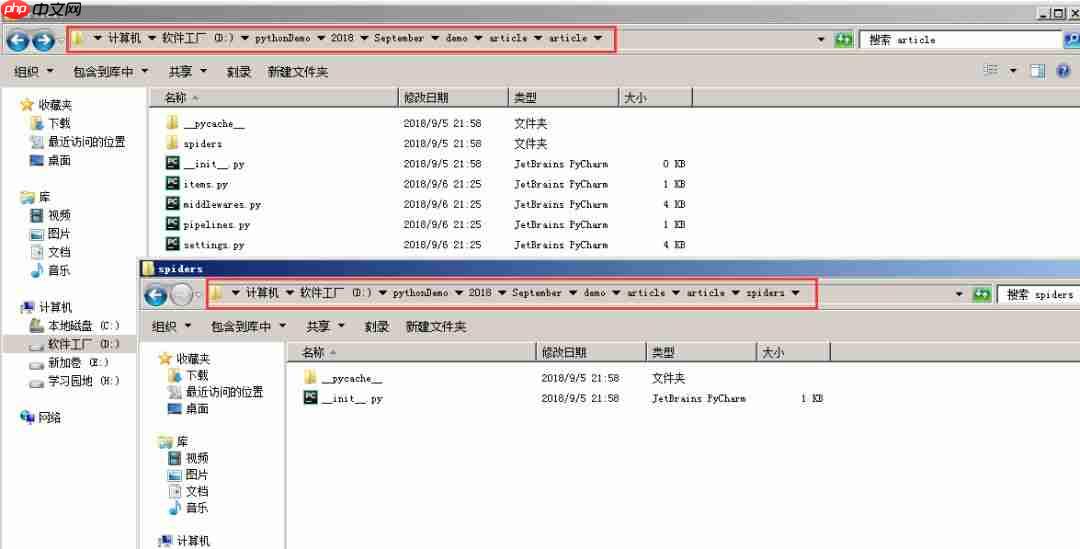Change view icon in article window toolbar
The width and height of the screenshot is (1080, 549).
pyautogui.click(x=991, y=70)
